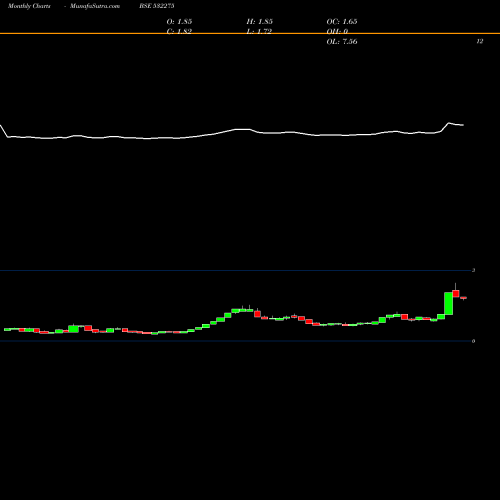500x500 pixels.
Task: Click the 'Monthly Charts' title text
Action: pos(29,6)
